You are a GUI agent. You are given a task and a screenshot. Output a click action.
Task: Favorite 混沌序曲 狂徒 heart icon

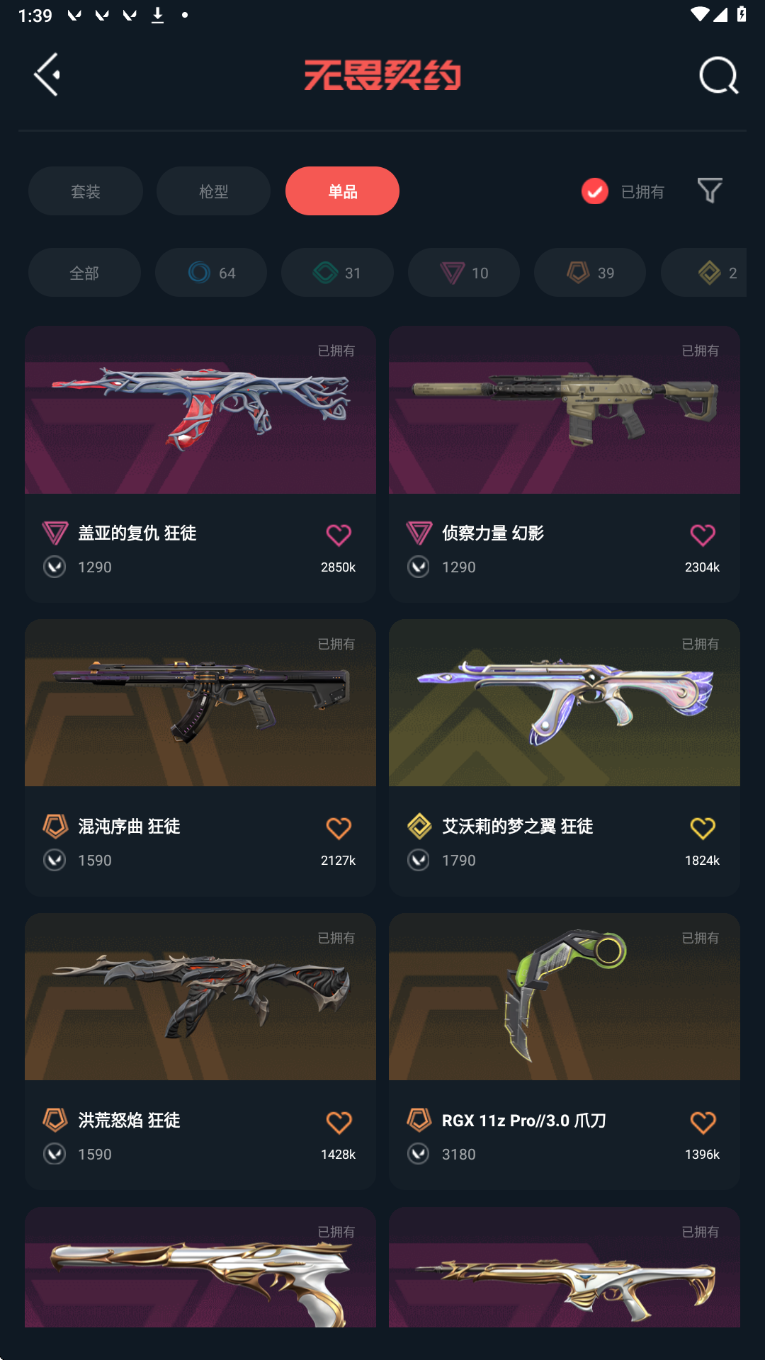click(339, 828)
